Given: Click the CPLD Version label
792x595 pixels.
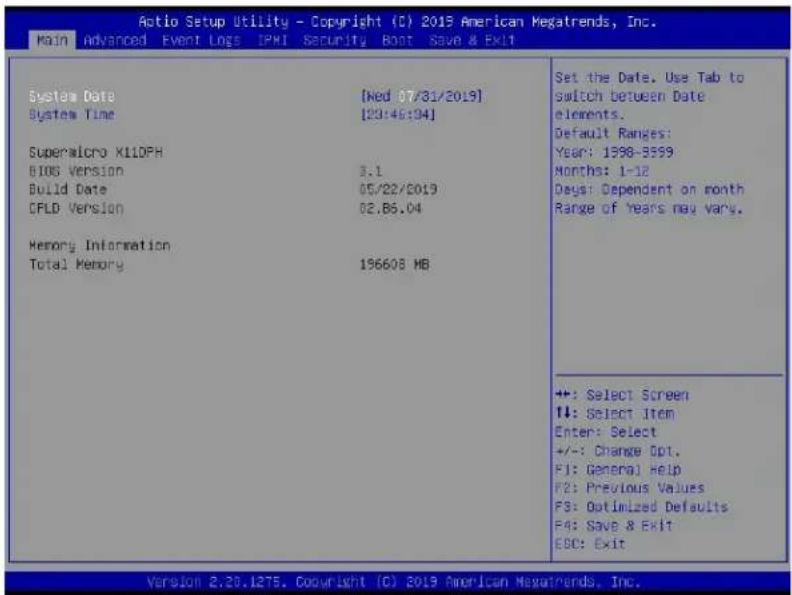Looking at the screenshot, I should coord(76,208).
